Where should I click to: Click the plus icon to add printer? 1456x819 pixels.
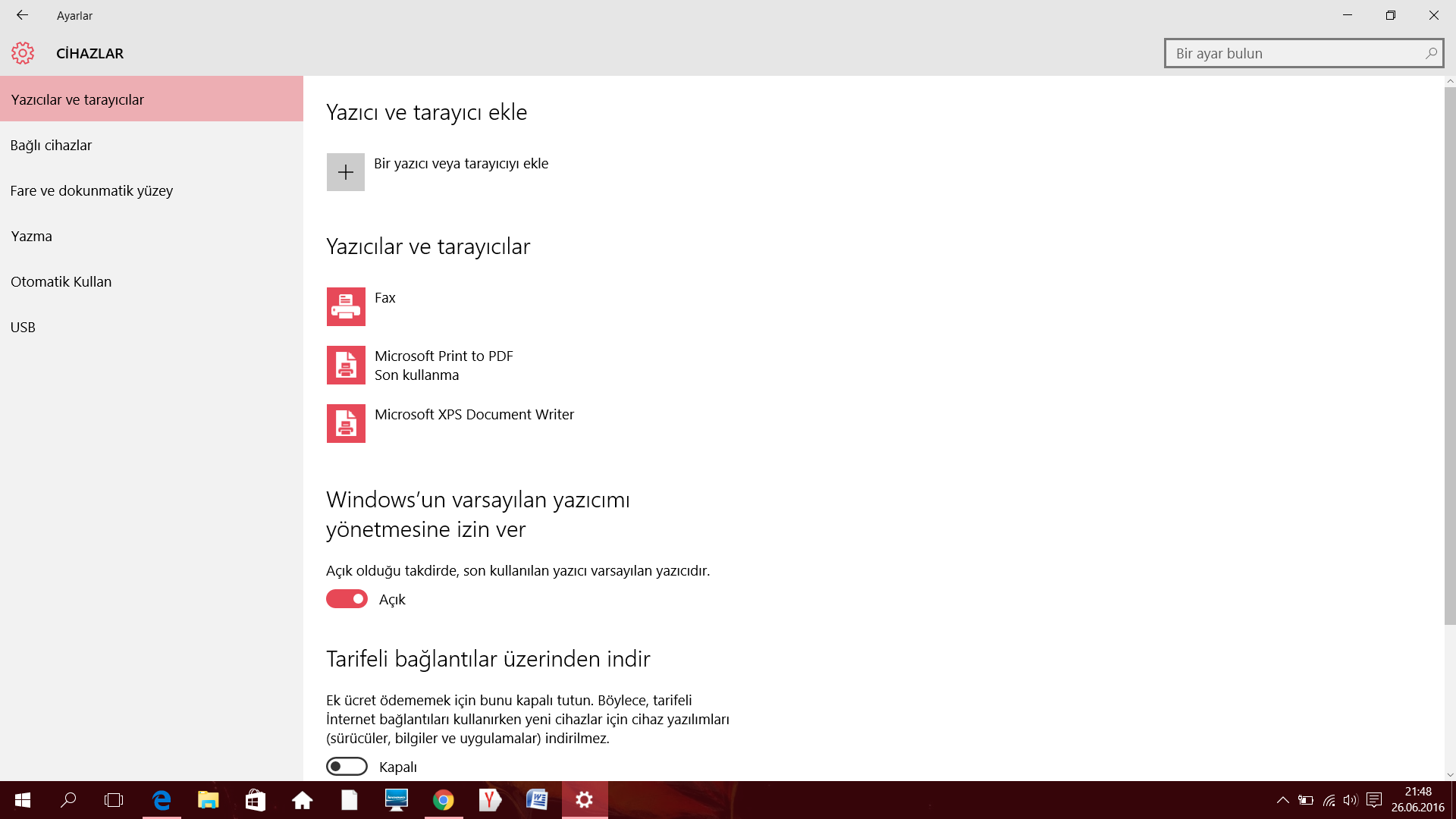[x=346, y=172]
